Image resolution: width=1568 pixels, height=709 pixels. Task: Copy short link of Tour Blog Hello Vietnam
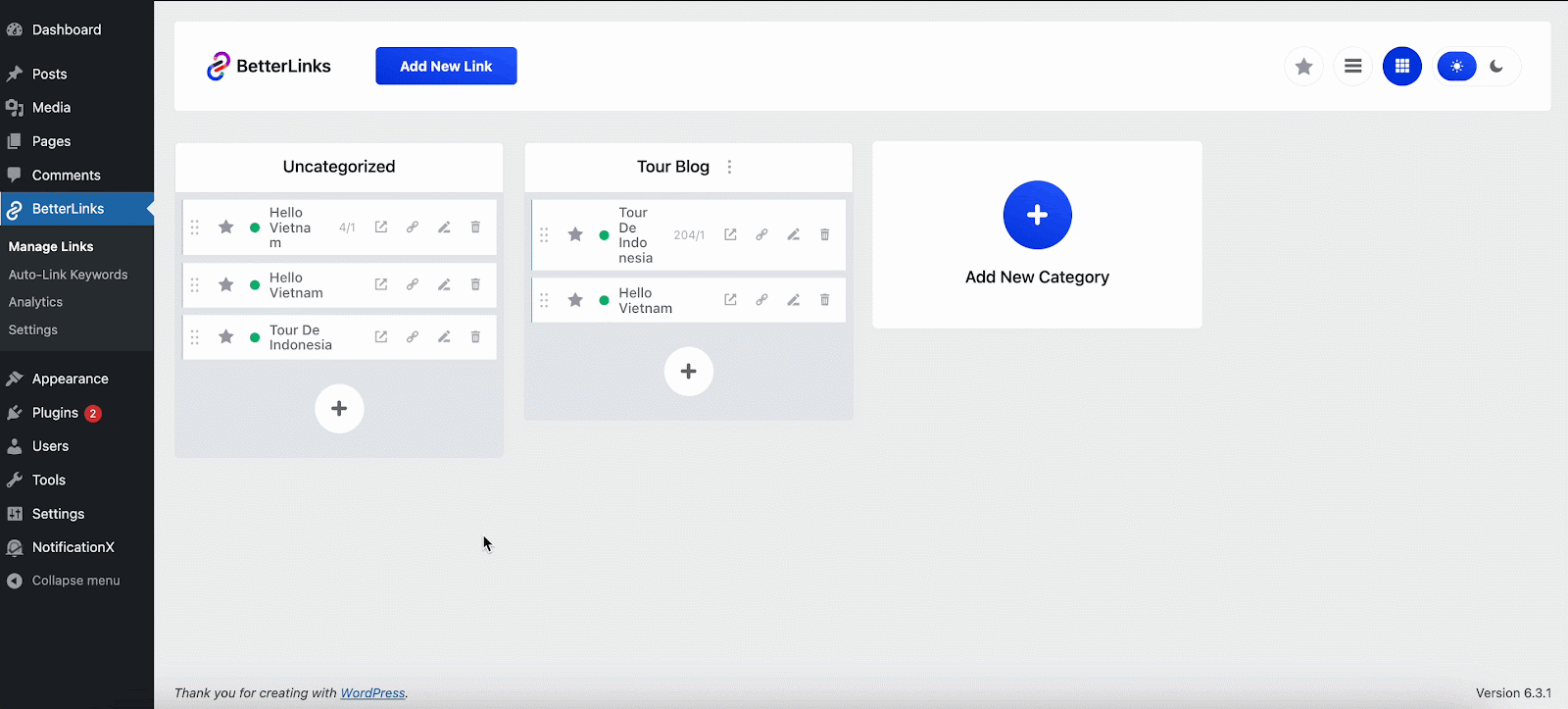click(x=761, y=300)
